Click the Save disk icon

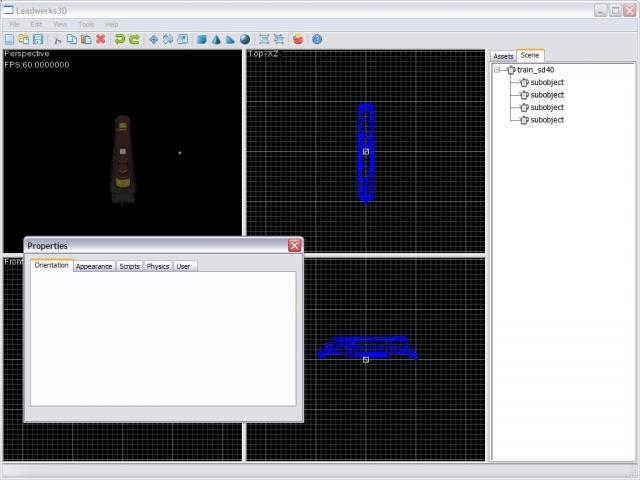click(x=38, y=40)
